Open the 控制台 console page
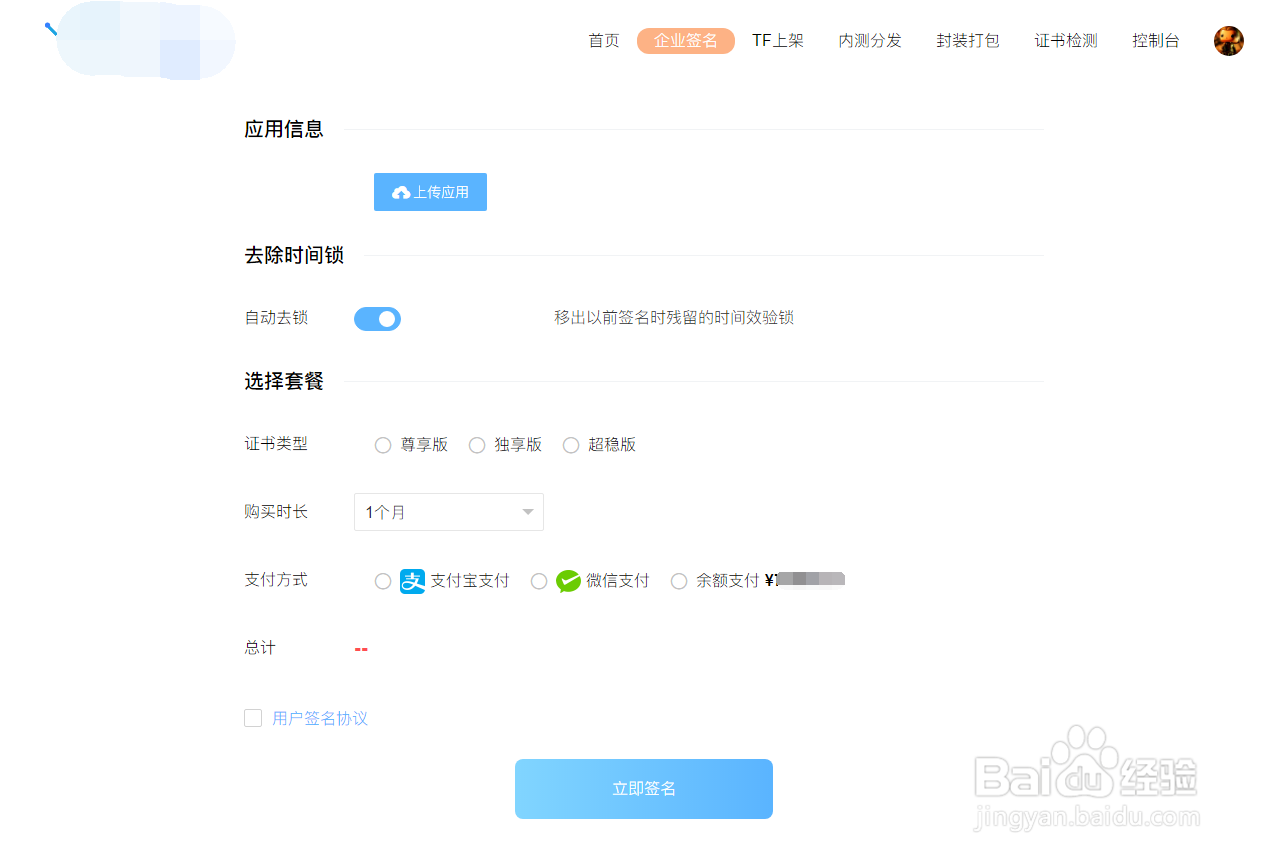Screen dimensions: 1269x861 pos(1156,41)
